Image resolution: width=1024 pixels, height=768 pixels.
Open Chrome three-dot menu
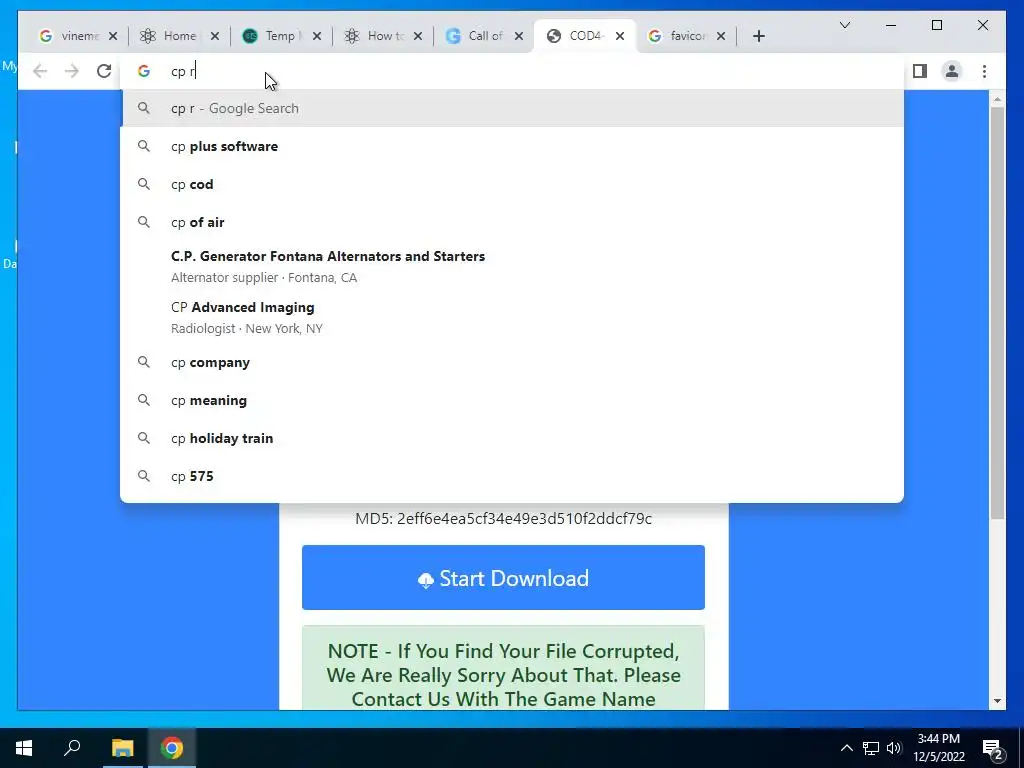coord(984,71)
